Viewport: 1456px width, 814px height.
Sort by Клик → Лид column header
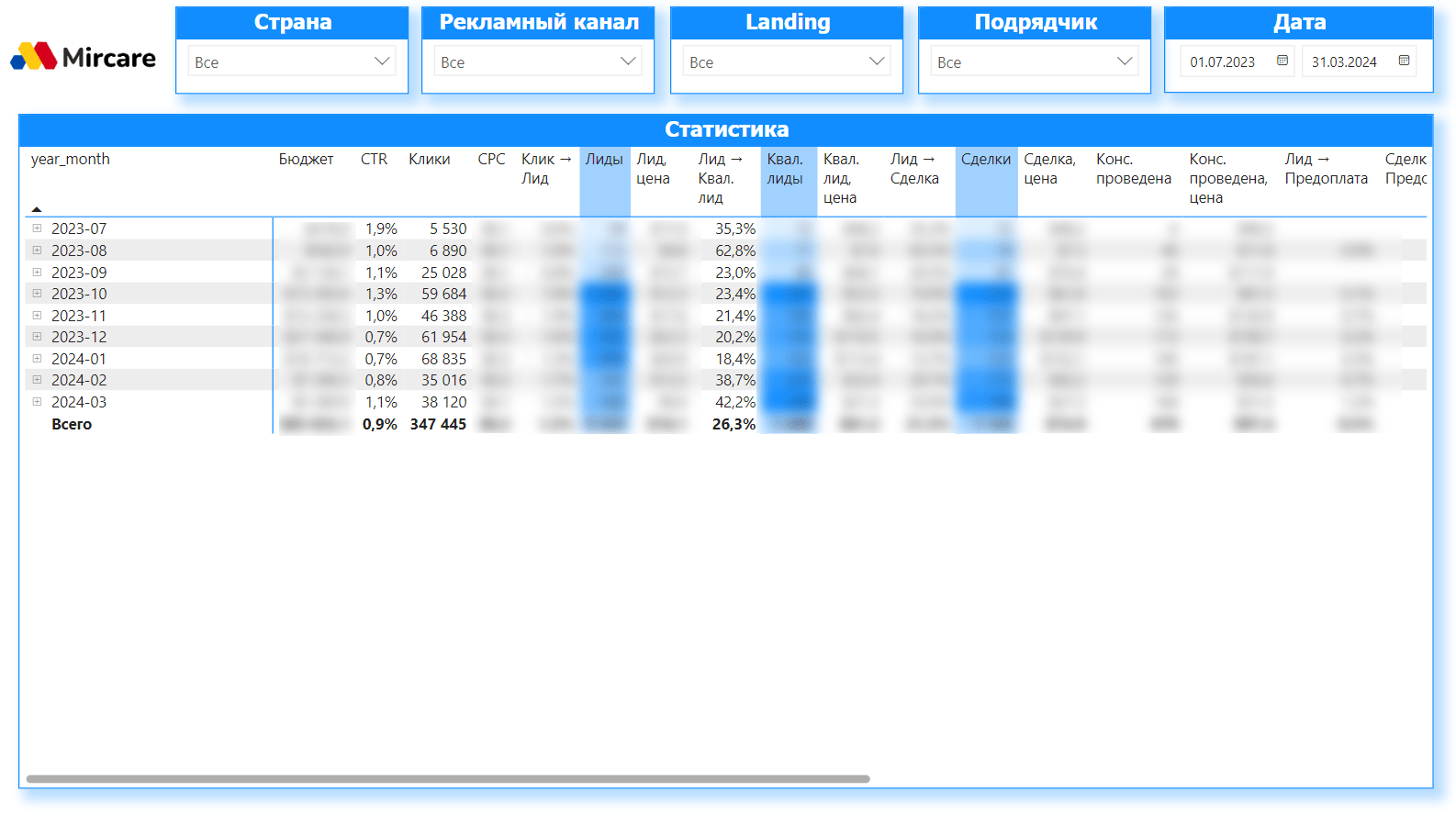(546, 169)
